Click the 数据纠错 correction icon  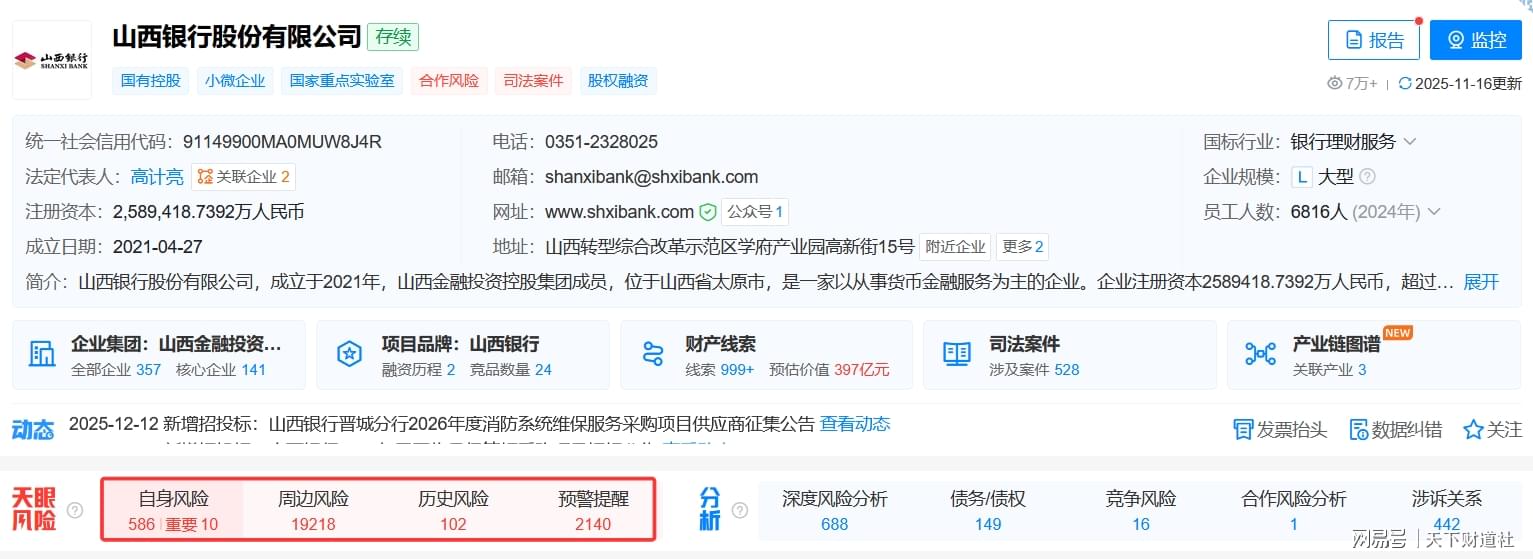pyautogui.click(x=1358, y=430)
